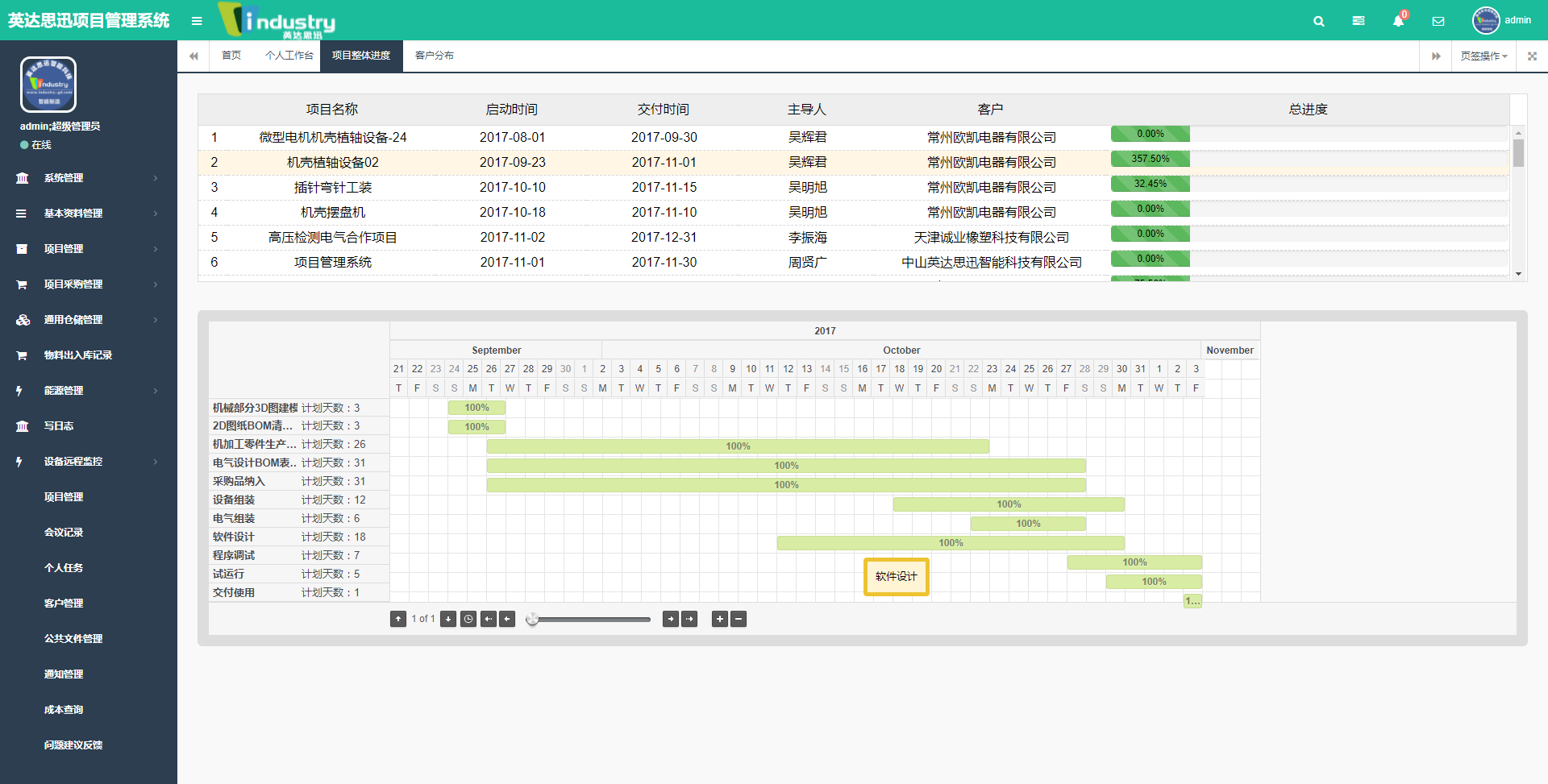Open 公共文件管理 in sidebar

click(x=89, y=639)
